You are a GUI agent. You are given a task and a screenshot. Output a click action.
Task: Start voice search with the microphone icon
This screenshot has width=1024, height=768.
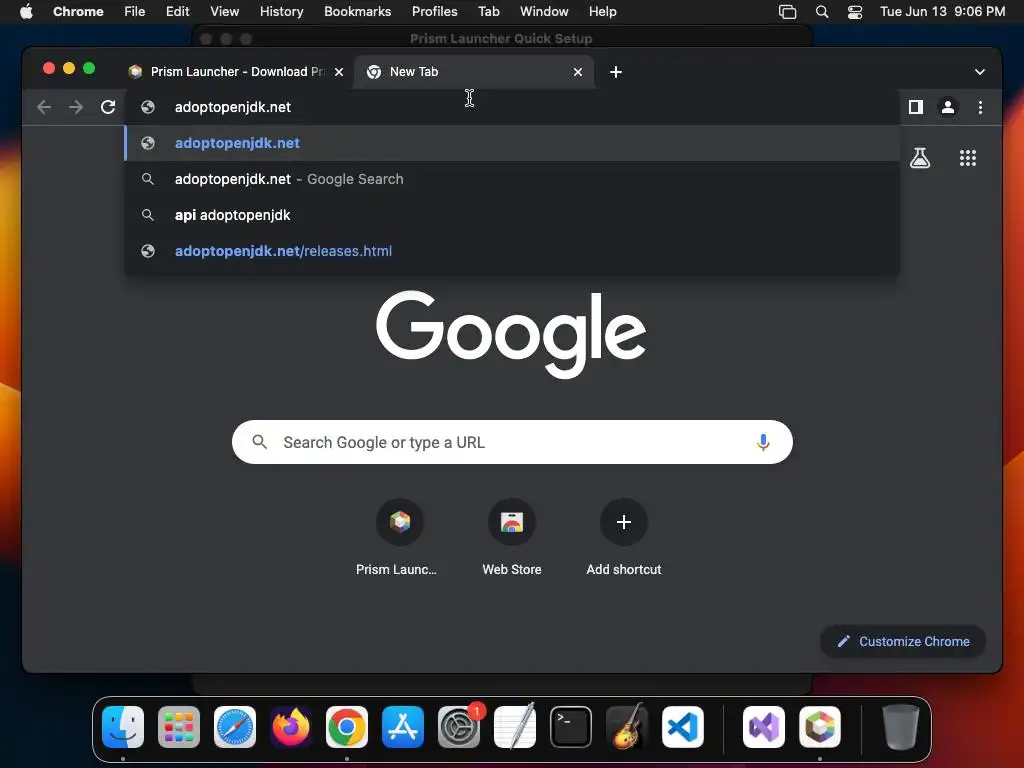point(762,442)
